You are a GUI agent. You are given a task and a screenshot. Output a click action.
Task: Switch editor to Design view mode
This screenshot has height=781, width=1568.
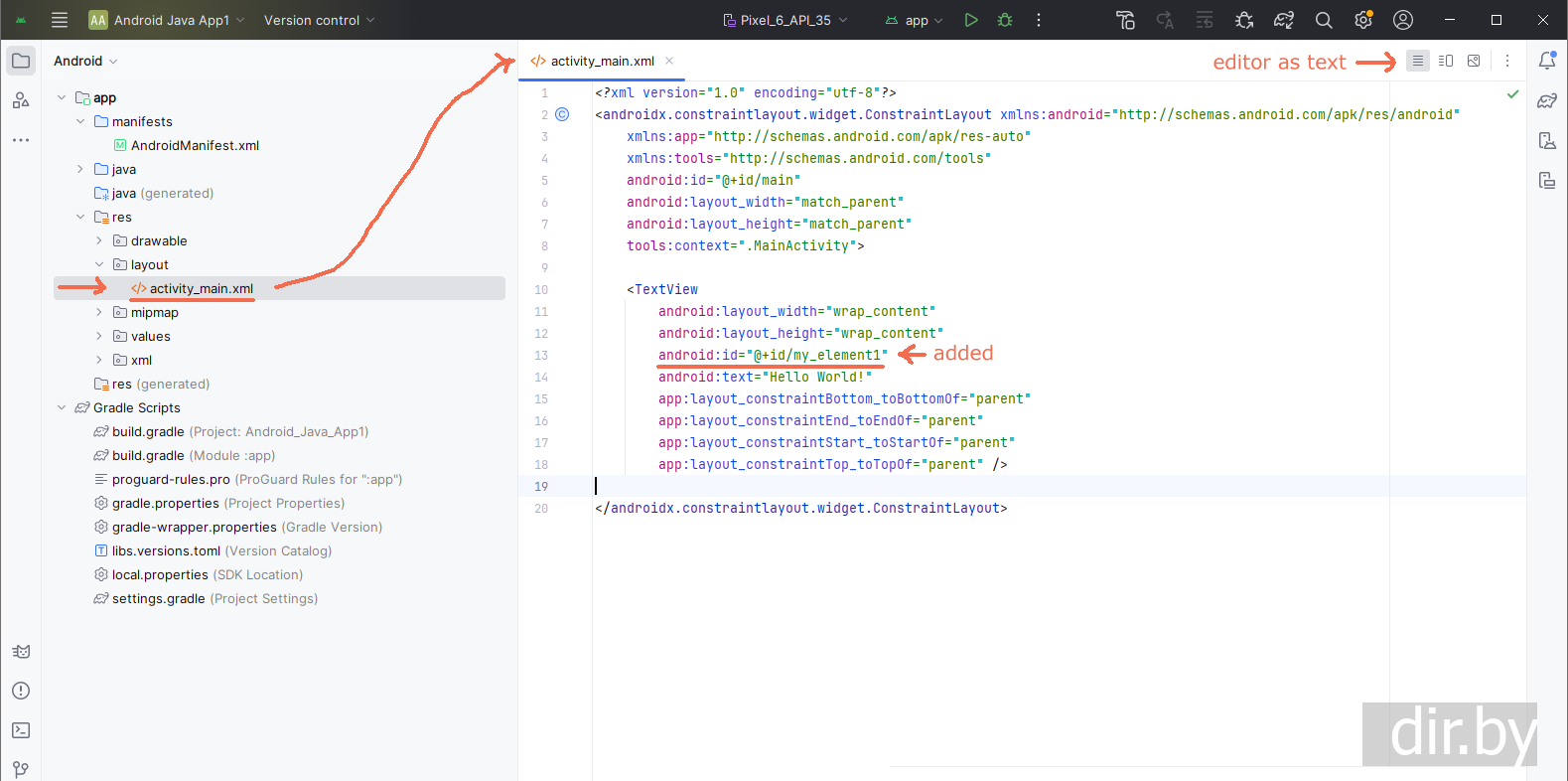[1474, 61]
